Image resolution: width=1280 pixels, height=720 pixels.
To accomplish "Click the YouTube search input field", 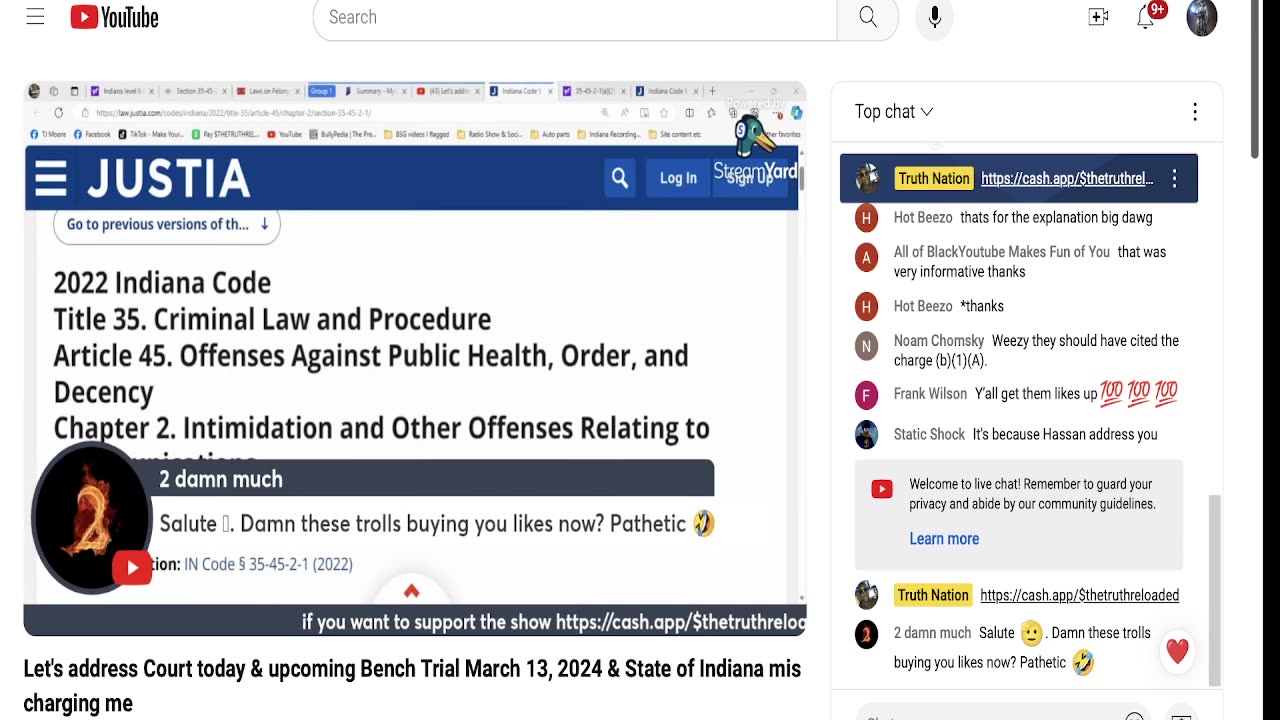I will [x=575, y=17].
